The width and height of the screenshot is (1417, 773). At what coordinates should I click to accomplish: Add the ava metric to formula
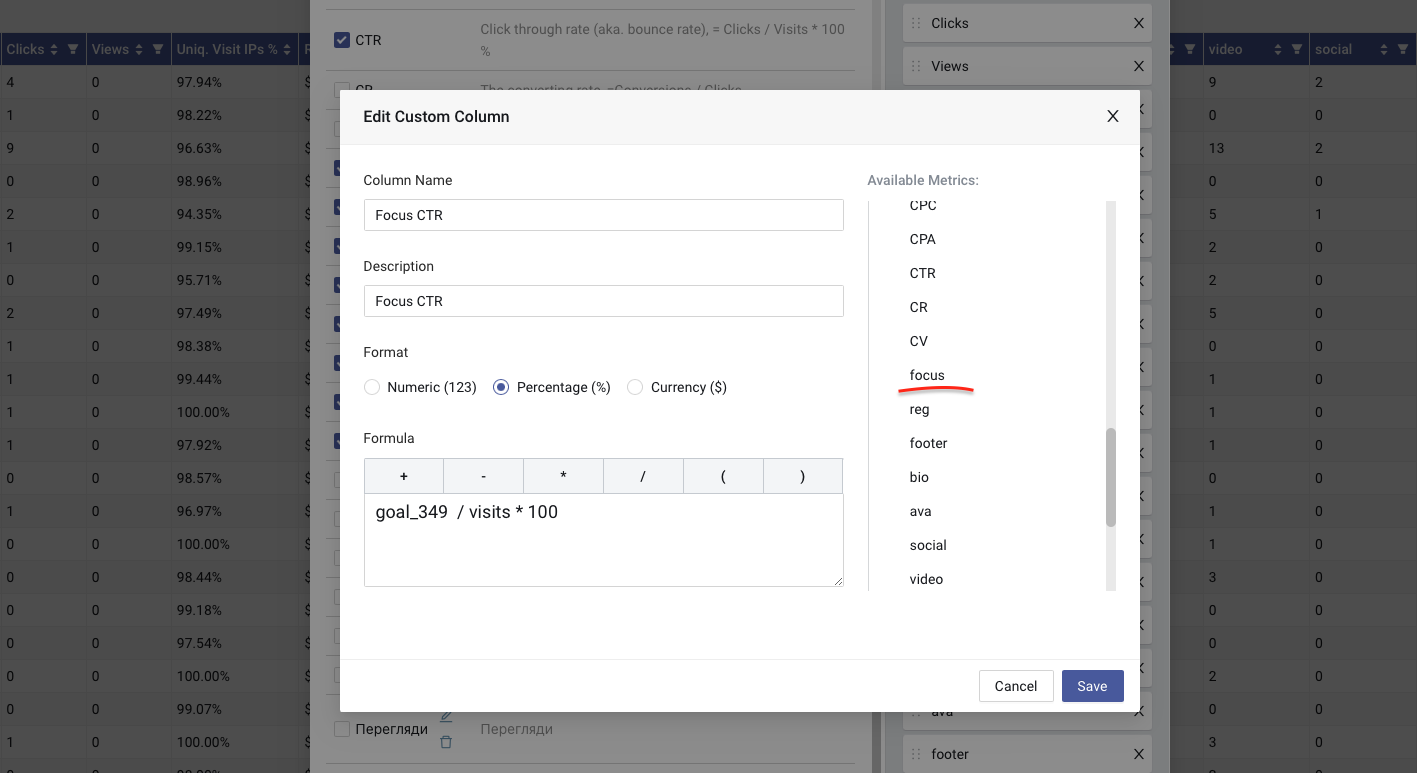921,511
